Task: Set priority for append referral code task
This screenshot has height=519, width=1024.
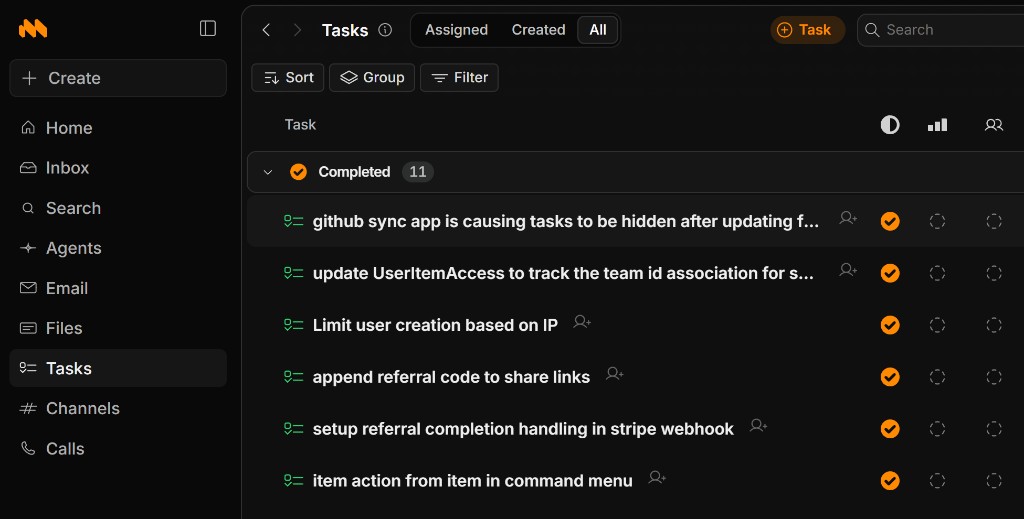Action: (x=937, y=377)
